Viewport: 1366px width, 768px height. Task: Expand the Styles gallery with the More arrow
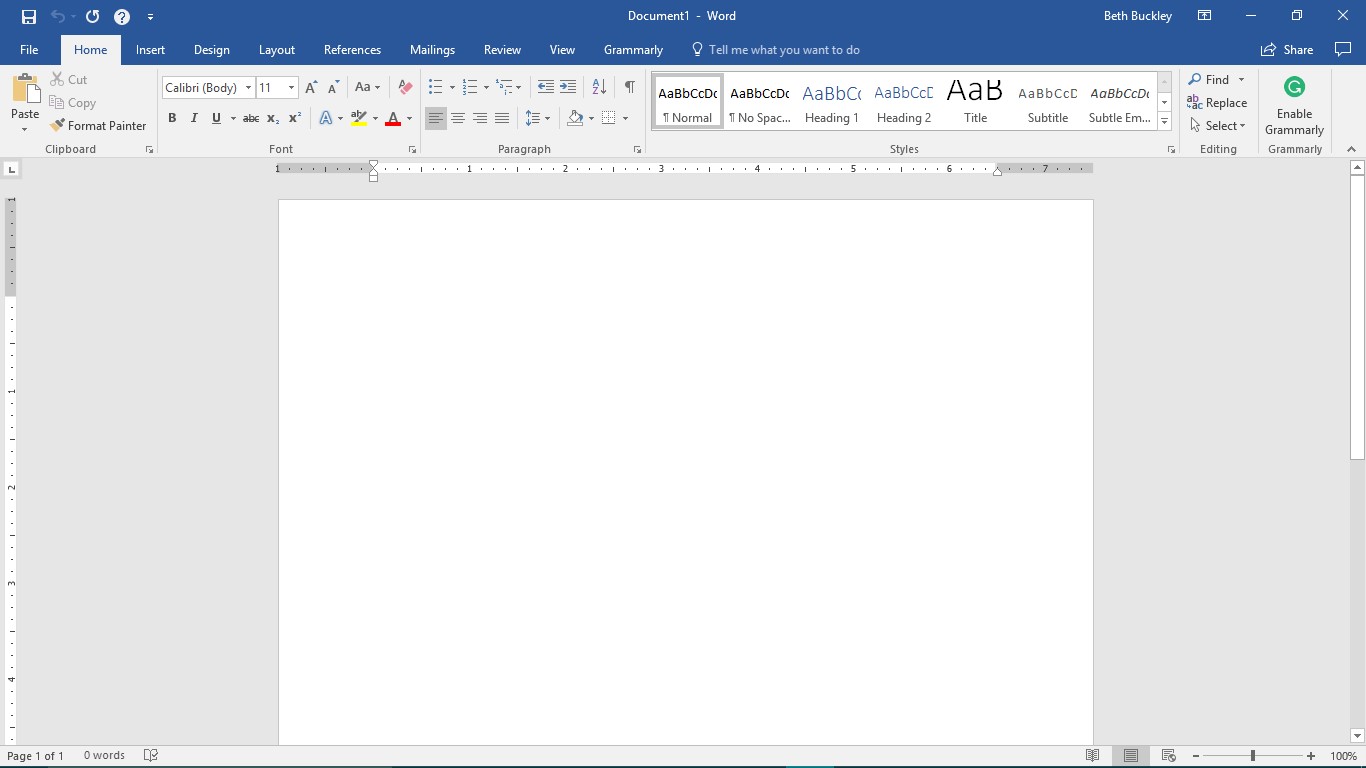pos(1164,122)
